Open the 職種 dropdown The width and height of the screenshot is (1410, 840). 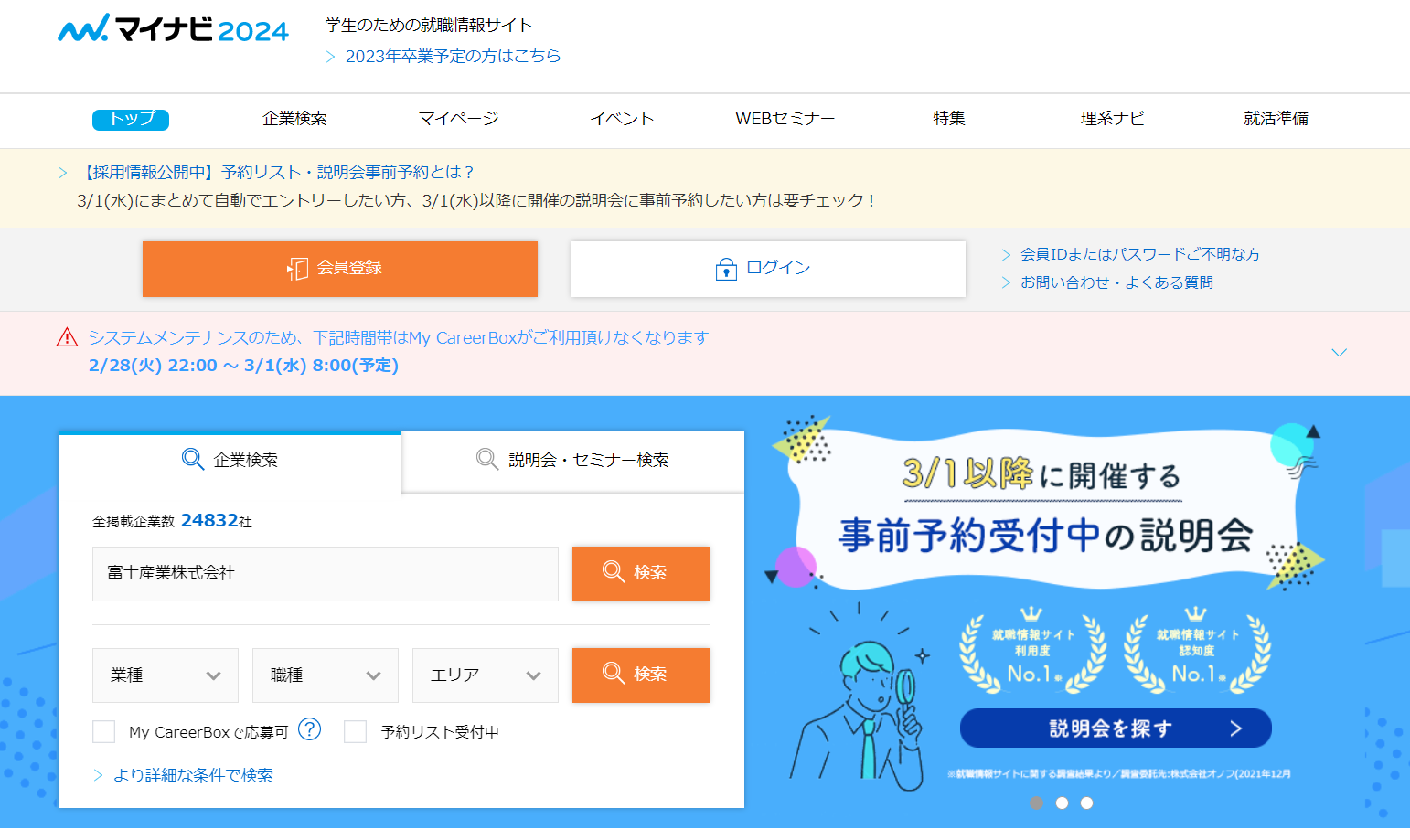click(326, 675)
